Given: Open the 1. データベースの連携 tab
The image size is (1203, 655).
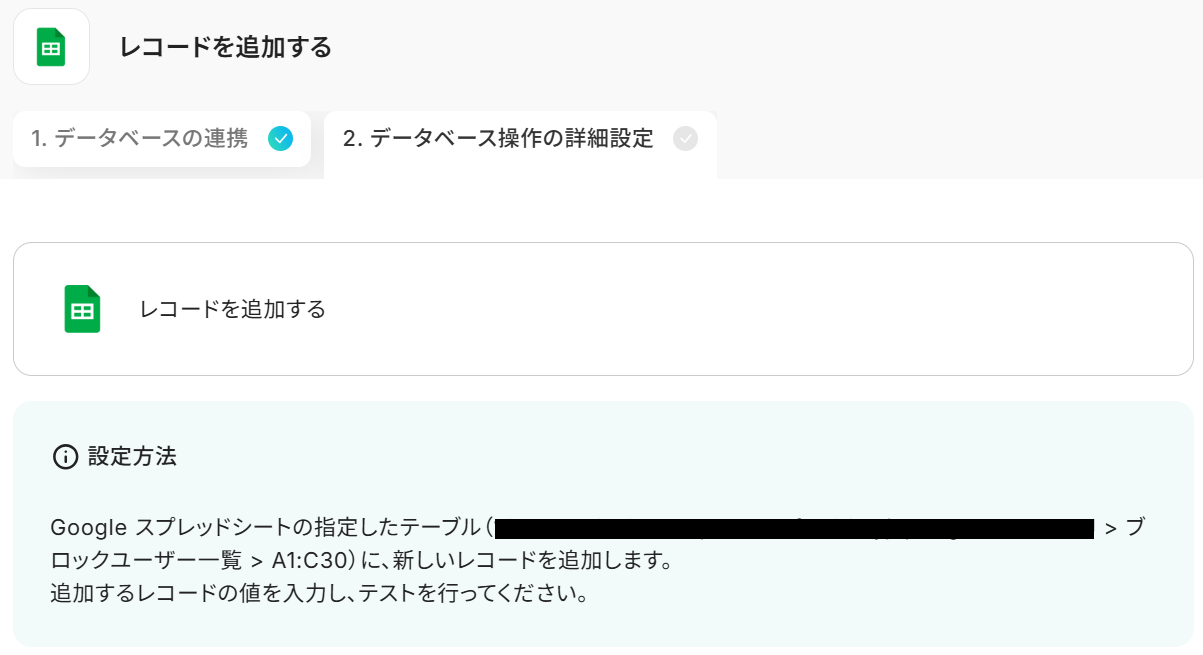Looking at the screenshot, I should pyautogui.click(x=140, y=139).
